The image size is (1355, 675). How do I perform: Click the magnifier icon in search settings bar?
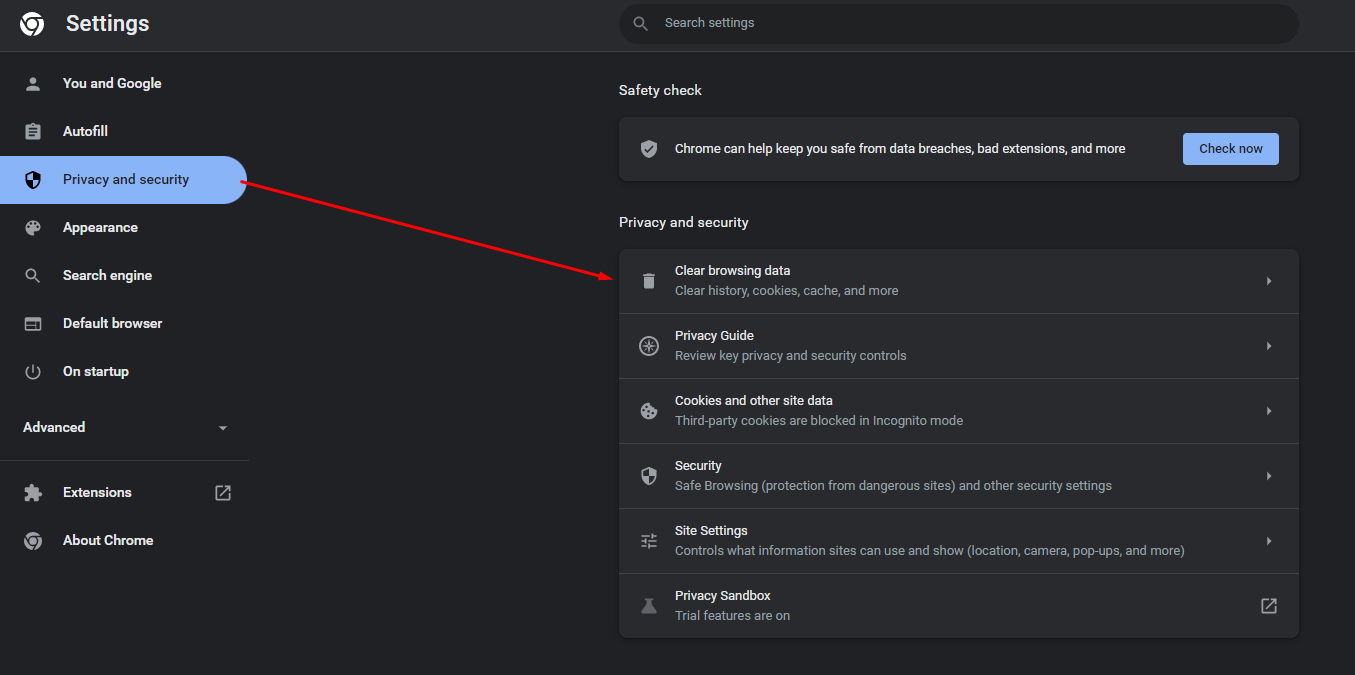[x=641, y=23]
